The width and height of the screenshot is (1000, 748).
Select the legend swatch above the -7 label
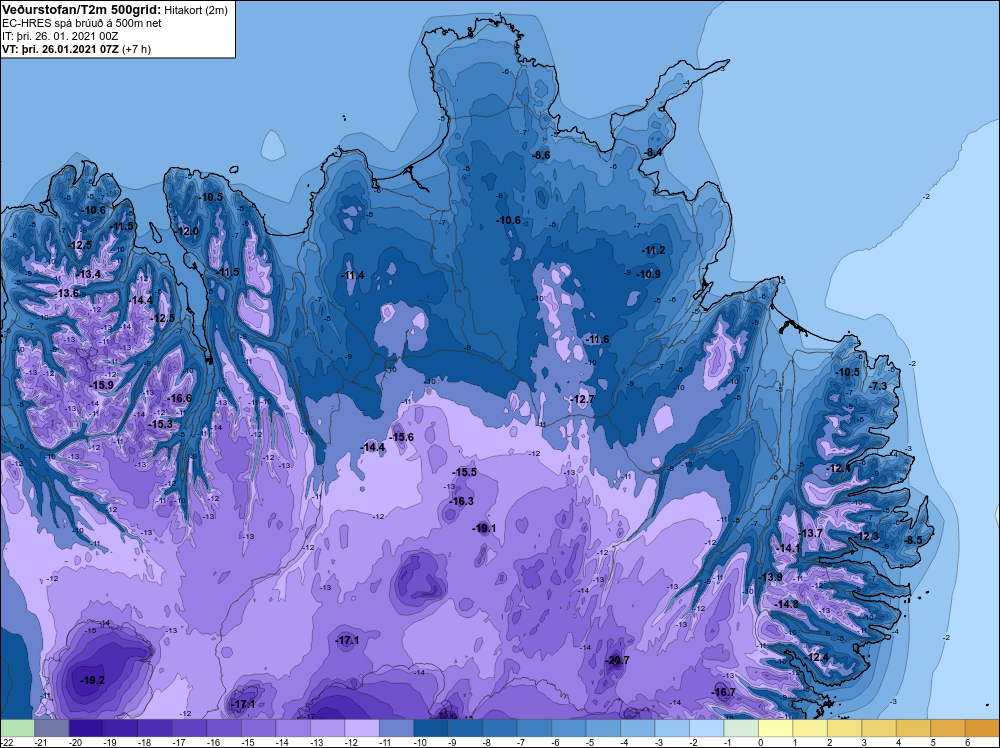[x=534, y=728]
